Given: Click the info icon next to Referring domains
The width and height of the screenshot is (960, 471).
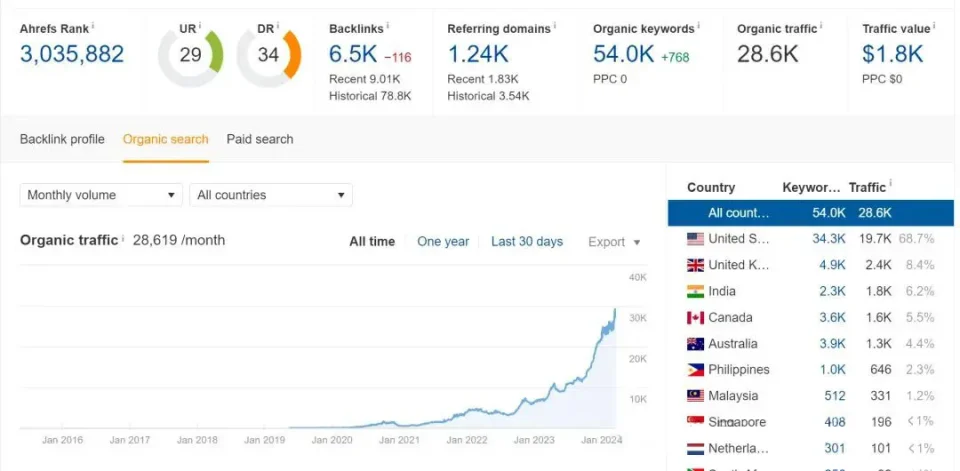Looking at the screenshot, I should click(555, 26).
